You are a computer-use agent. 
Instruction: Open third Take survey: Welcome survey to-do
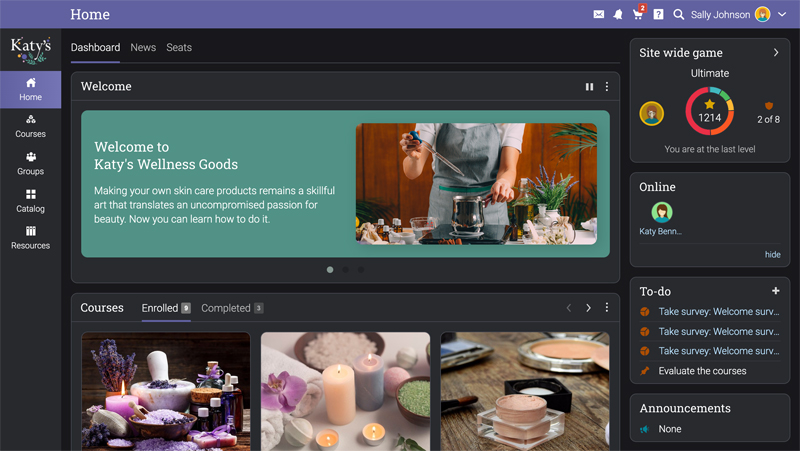pyautogui.click(x=719, y=350)
